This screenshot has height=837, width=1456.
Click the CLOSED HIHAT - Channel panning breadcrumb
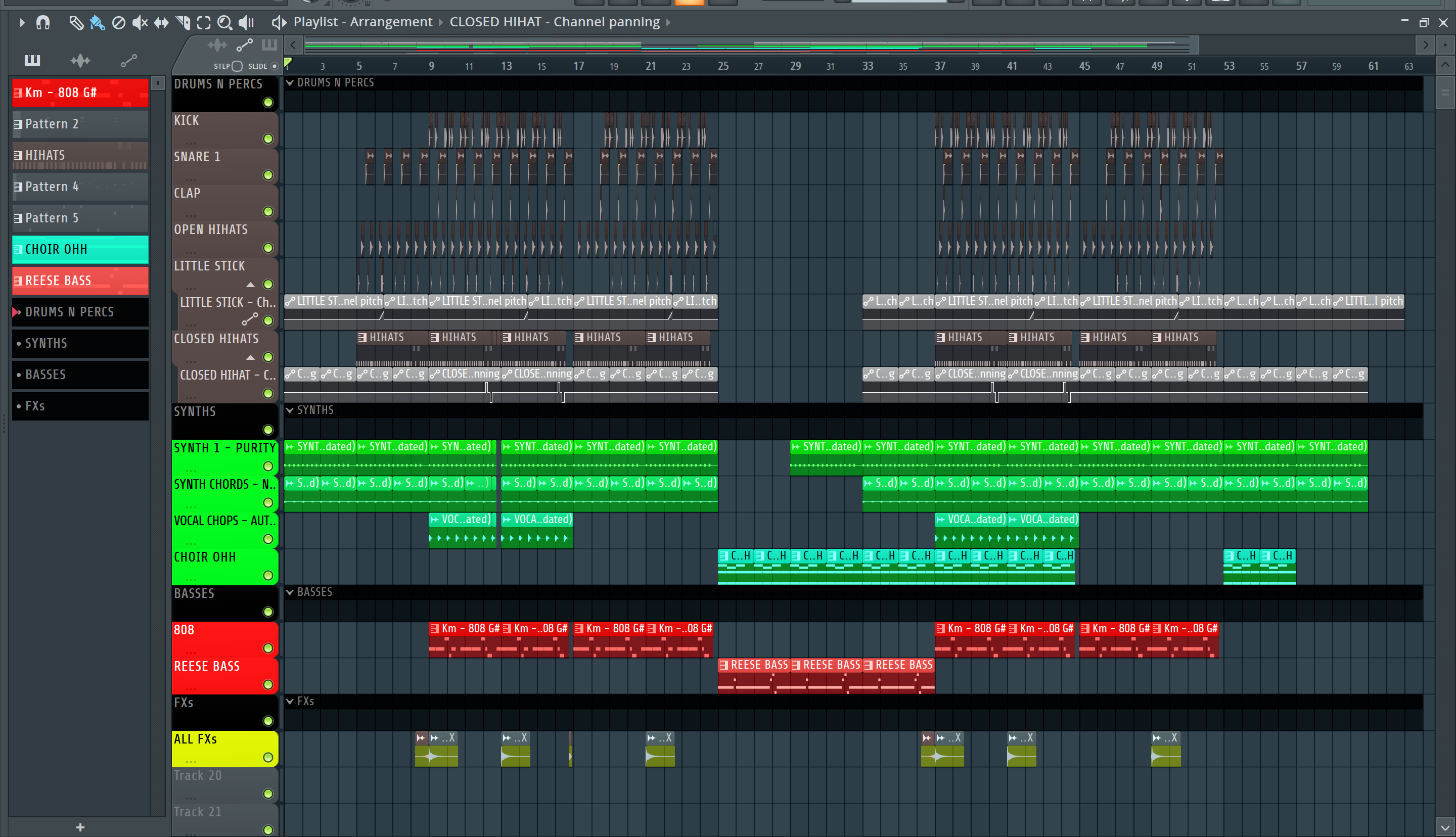tap(555, 22)
